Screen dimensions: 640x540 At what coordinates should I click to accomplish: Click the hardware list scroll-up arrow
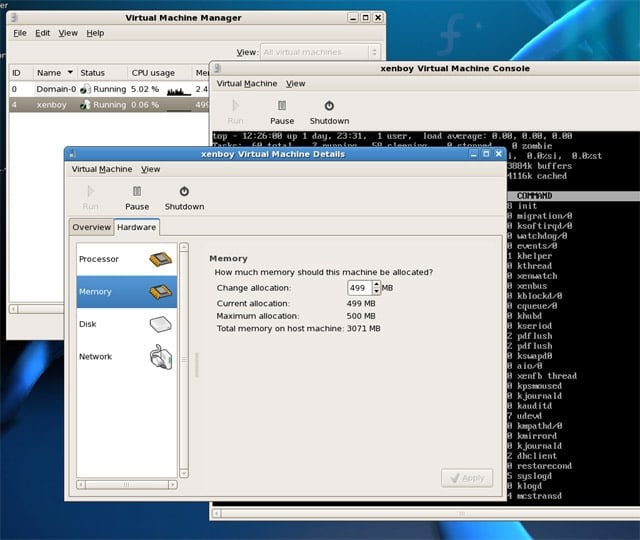(x=184, y=247)
